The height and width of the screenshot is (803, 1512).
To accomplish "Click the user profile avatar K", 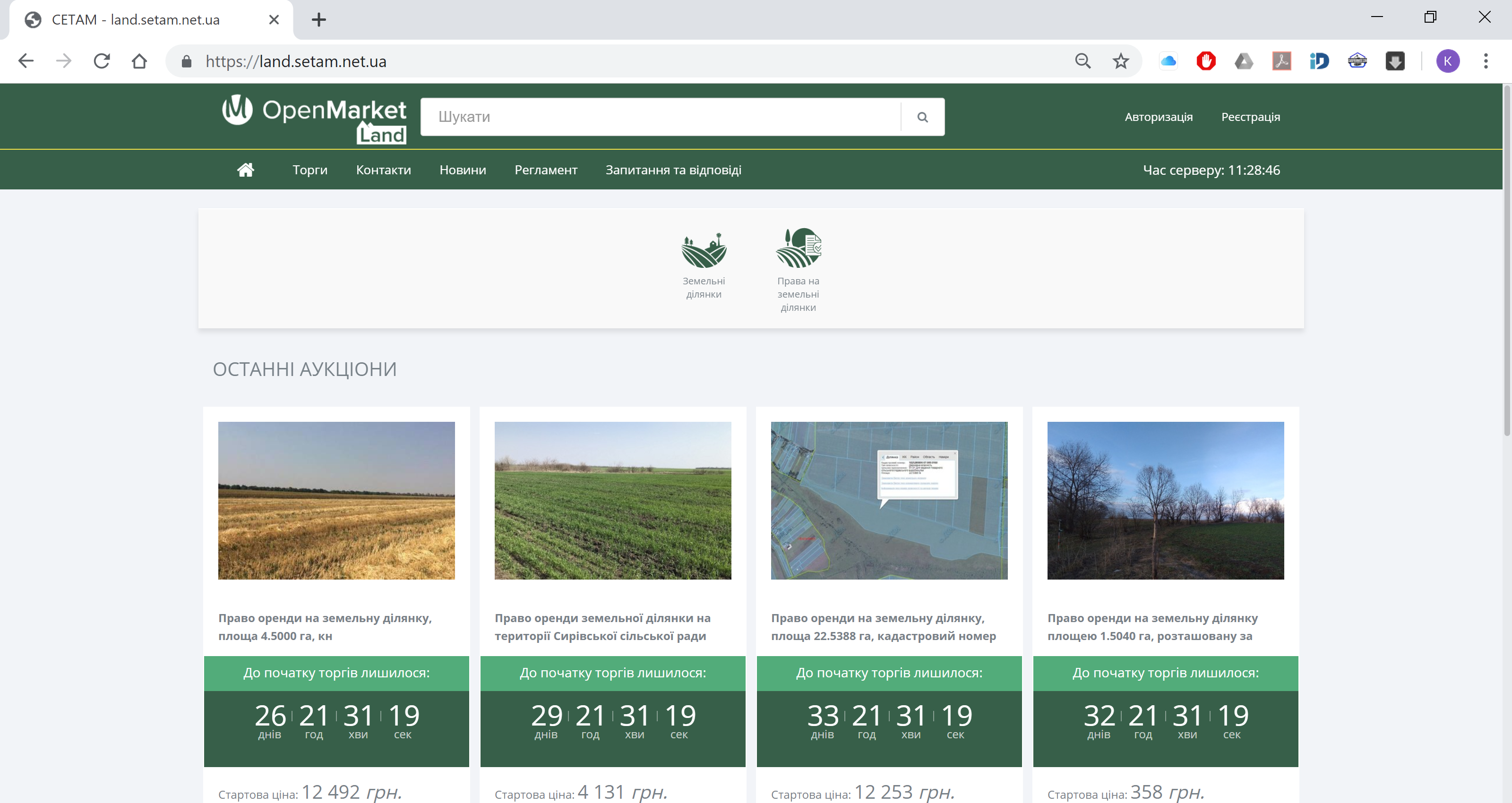I will pos(1447,61).
